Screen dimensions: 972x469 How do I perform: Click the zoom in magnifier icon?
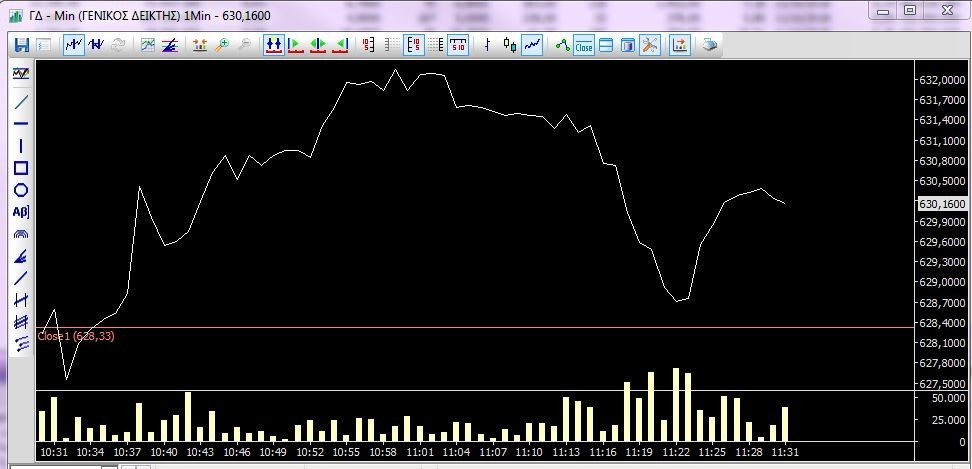(222, 45)
